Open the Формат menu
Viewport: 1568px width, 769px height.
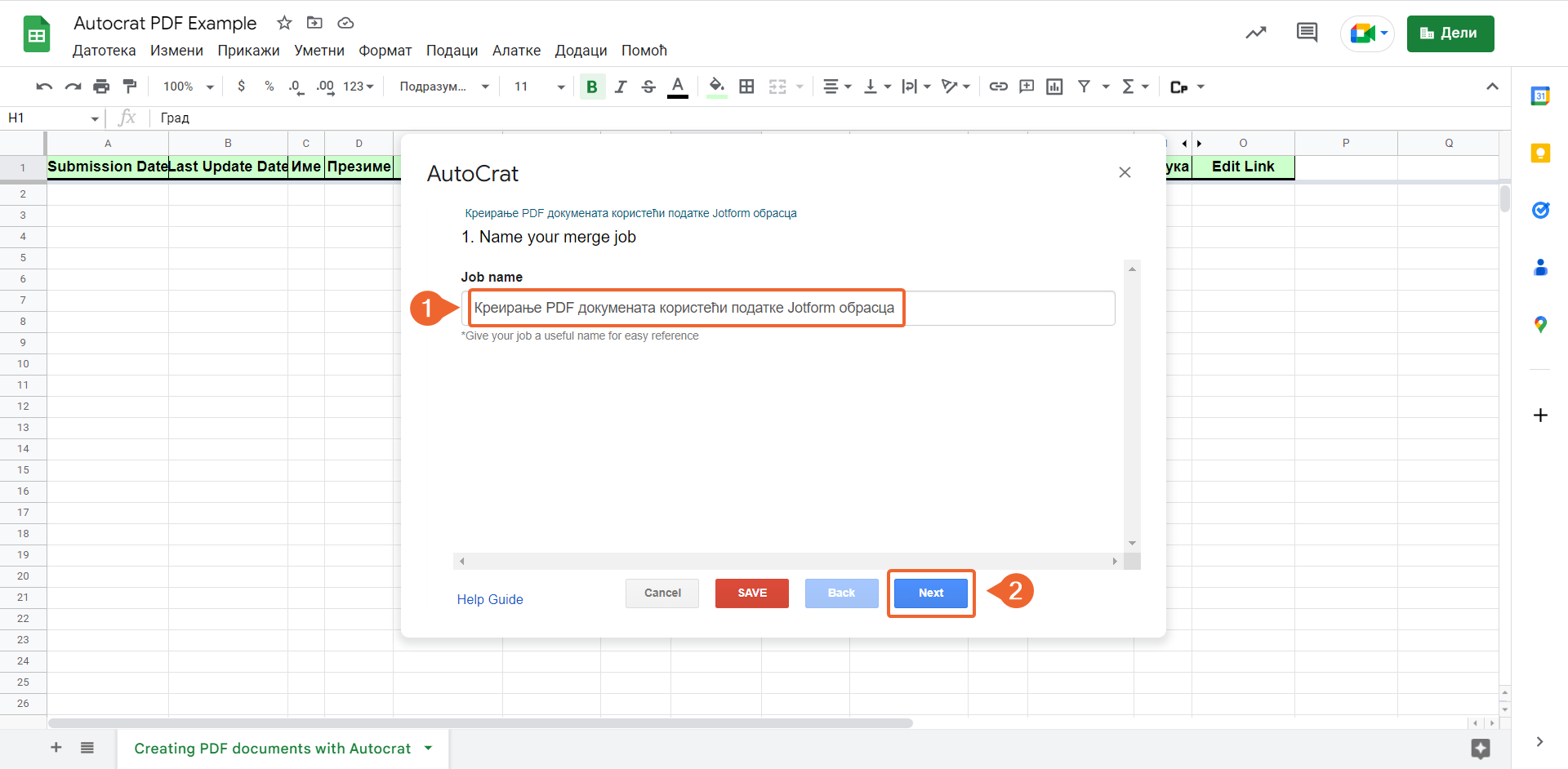pyautogui.click(x=385, y=51)
